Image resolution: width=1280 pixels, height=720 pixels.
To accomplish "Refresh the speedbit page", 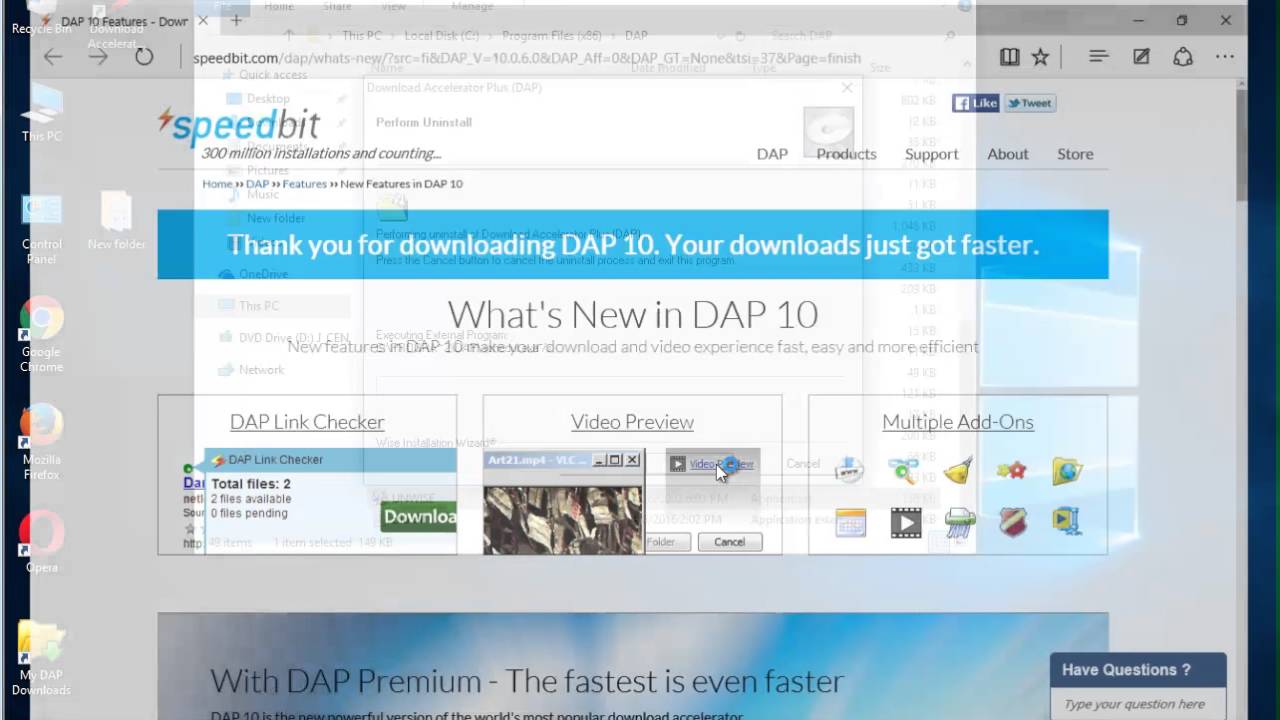I will pyautogui.click(x=144, y=57).
